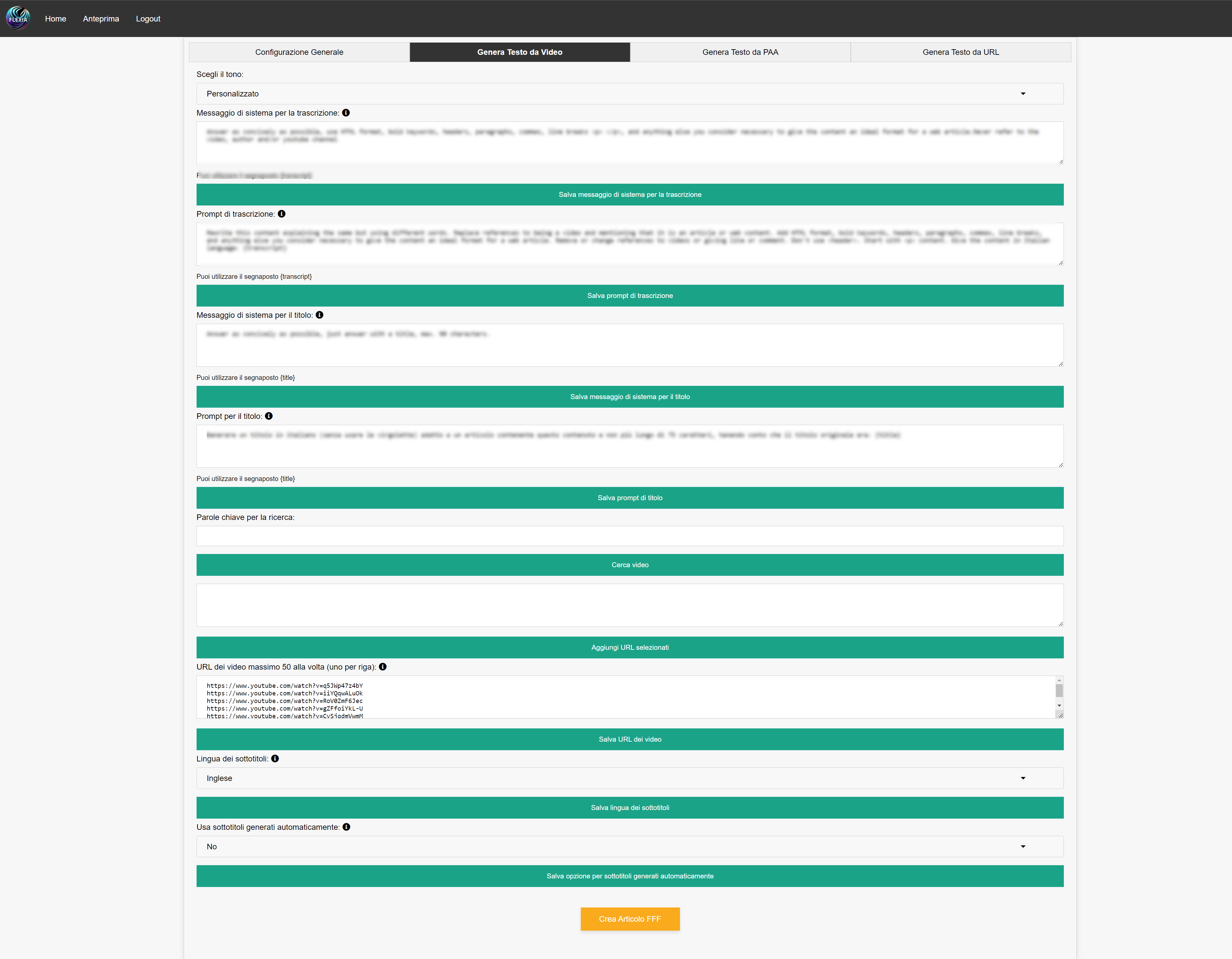
Task: Switch to Genera Testo da PAA tab
Action: [x=739, y=52]
